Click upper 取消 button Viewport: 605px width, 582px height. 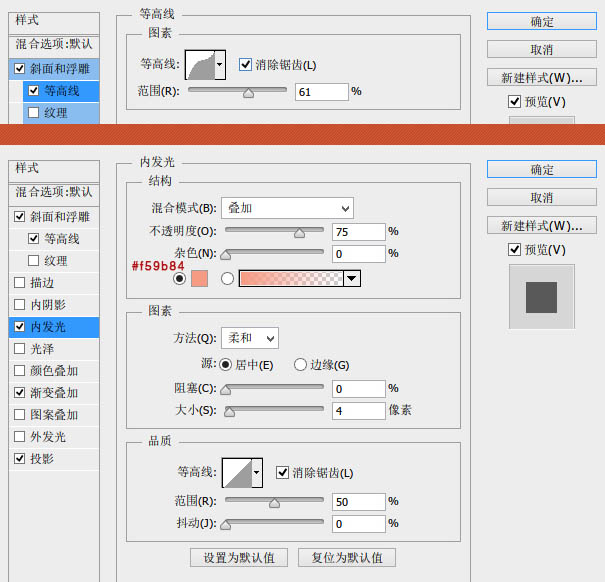[542, 49]
